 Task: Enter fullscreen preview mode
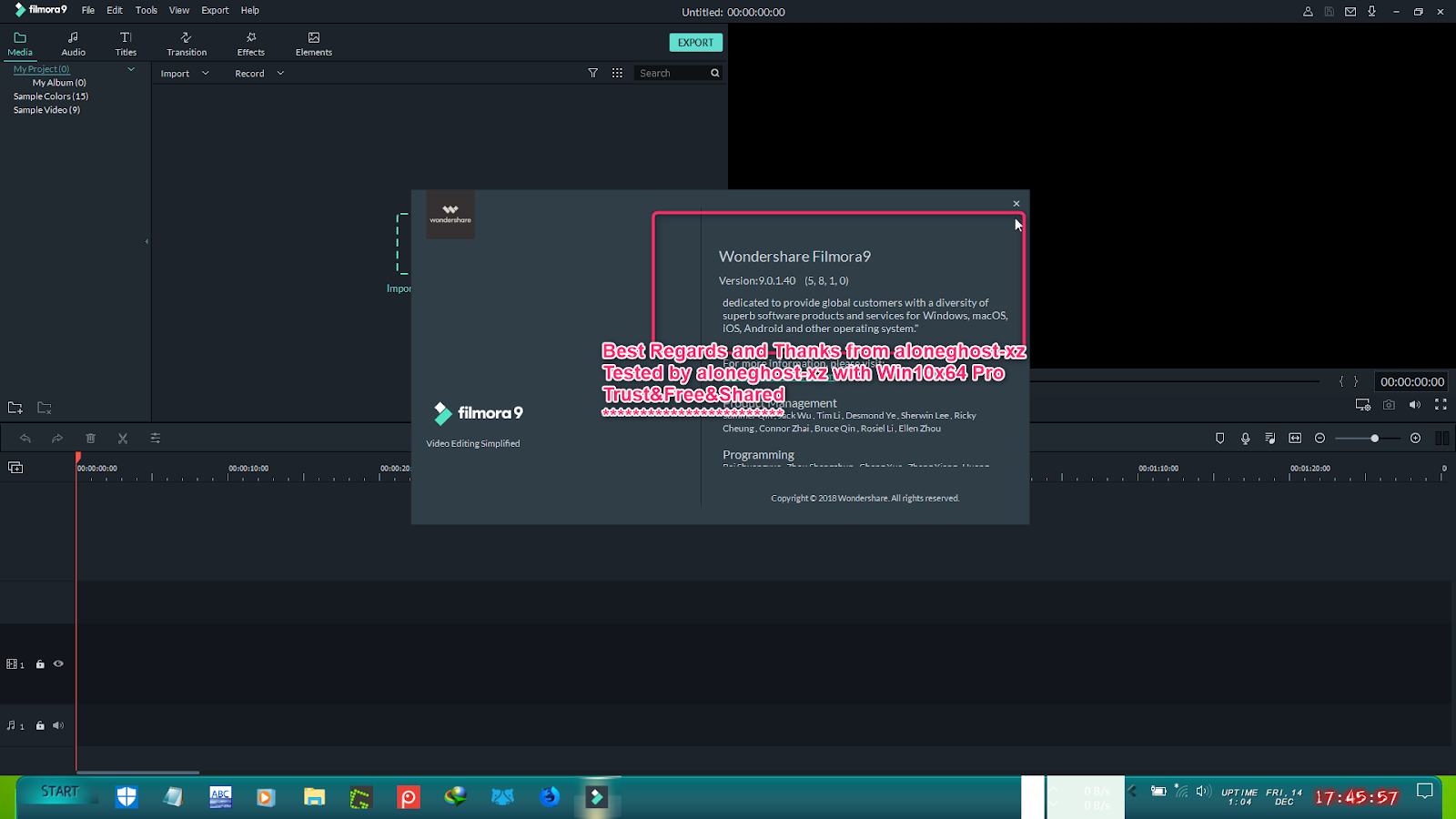tap(1441, 405)
